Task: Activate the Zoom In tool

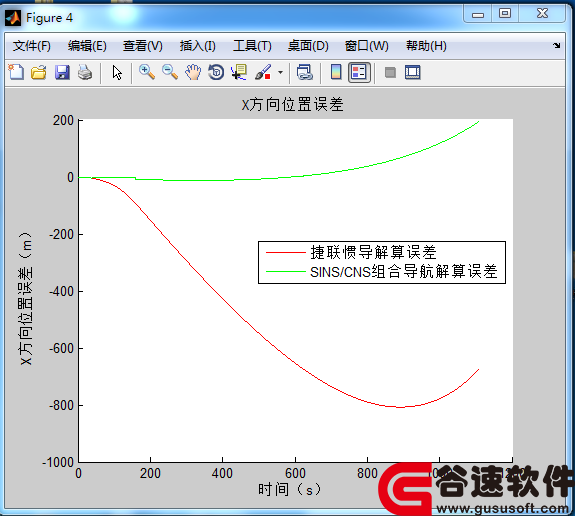Action: (147, 72)
